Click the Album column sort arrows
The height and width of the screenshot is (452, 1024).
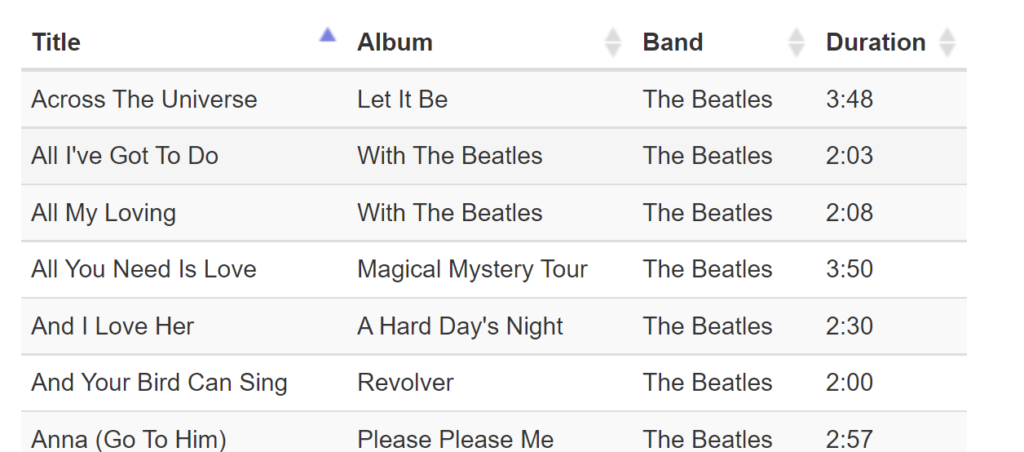point(613,42)
